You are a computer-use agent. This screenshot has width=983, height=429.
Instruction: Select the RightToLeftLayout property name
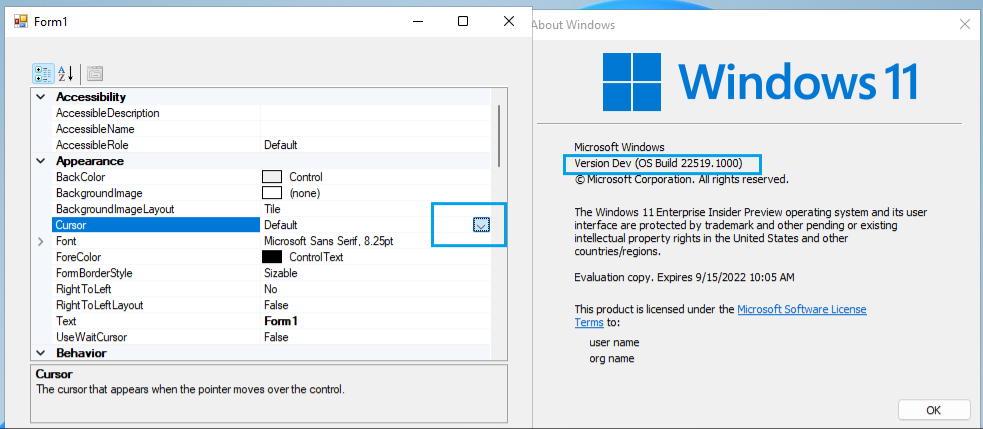pyautogui.click(x=100, y=305)
